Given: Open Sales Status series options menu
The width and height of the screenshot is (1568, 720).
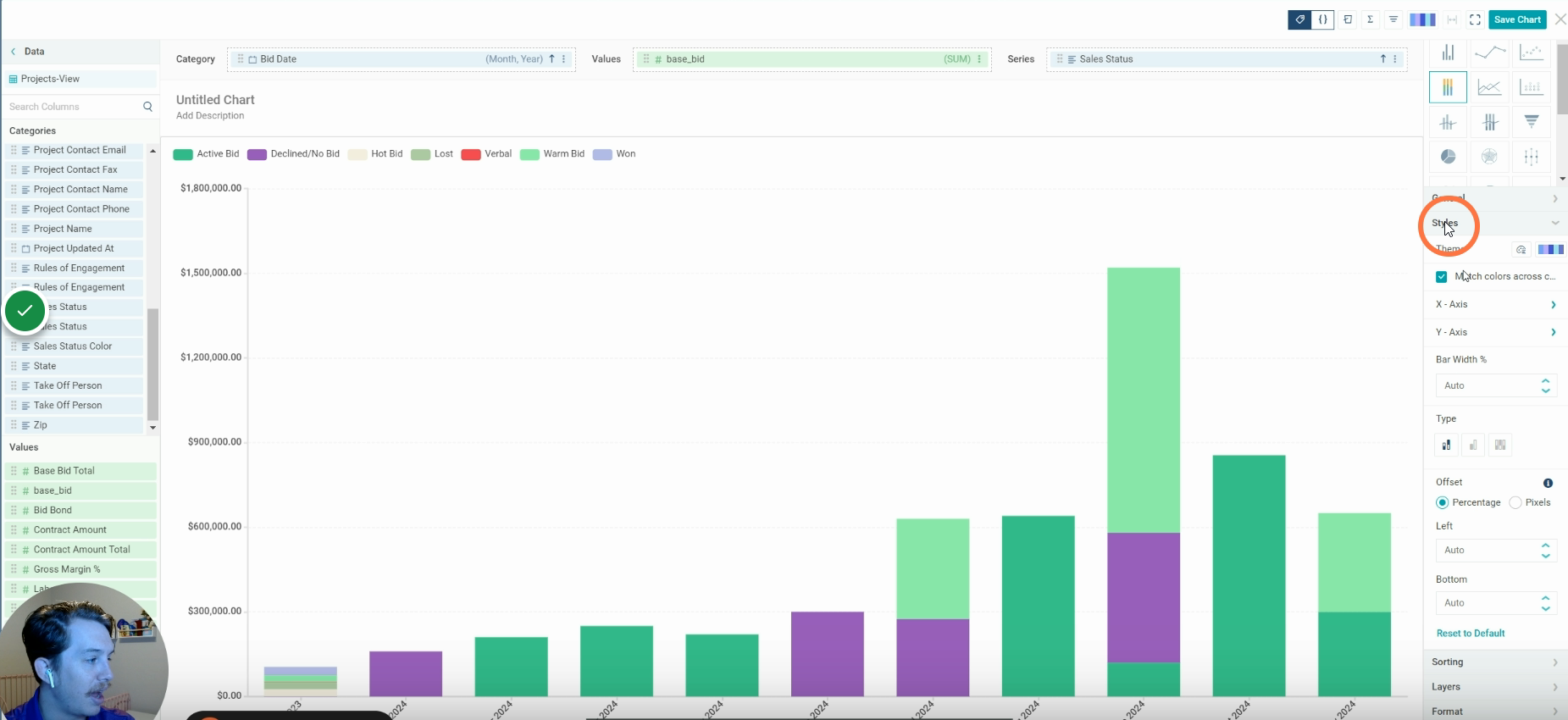Looking at the screenshot, I should 1395,59.
